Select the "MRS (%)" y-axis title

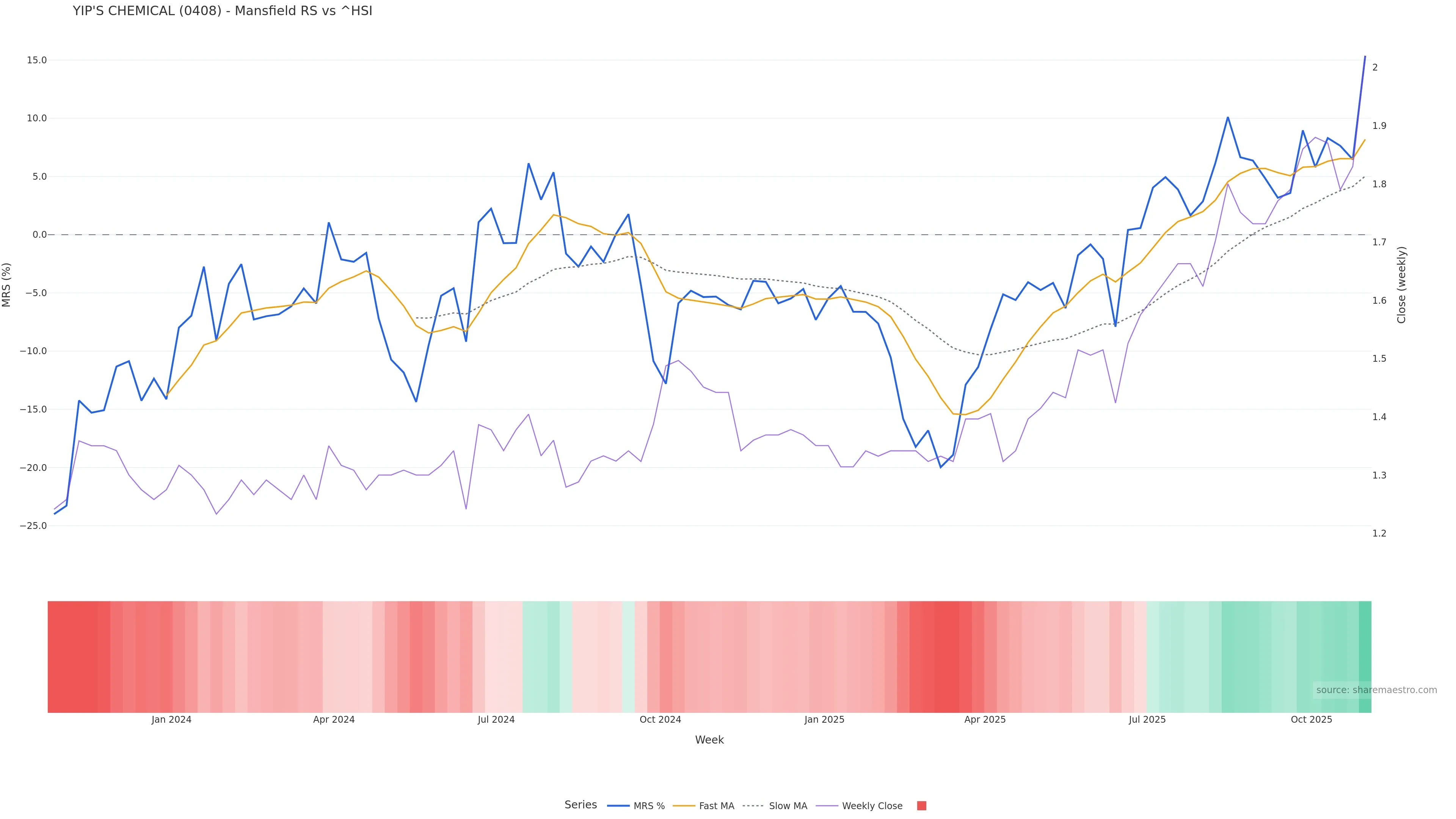tap(7, 285)
